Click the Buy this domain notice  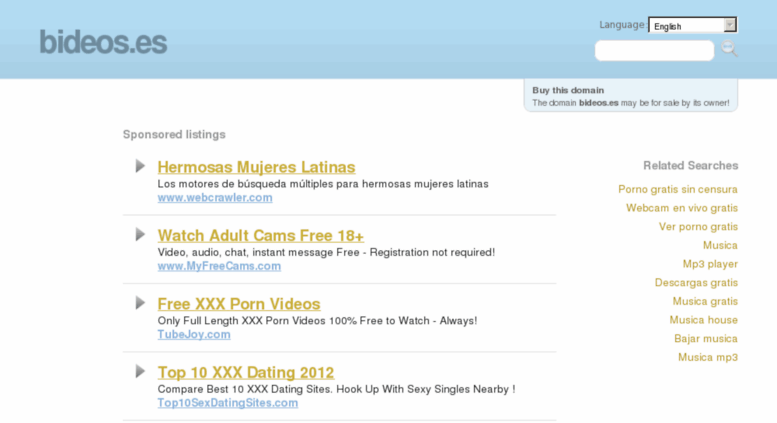click(631, 96)
